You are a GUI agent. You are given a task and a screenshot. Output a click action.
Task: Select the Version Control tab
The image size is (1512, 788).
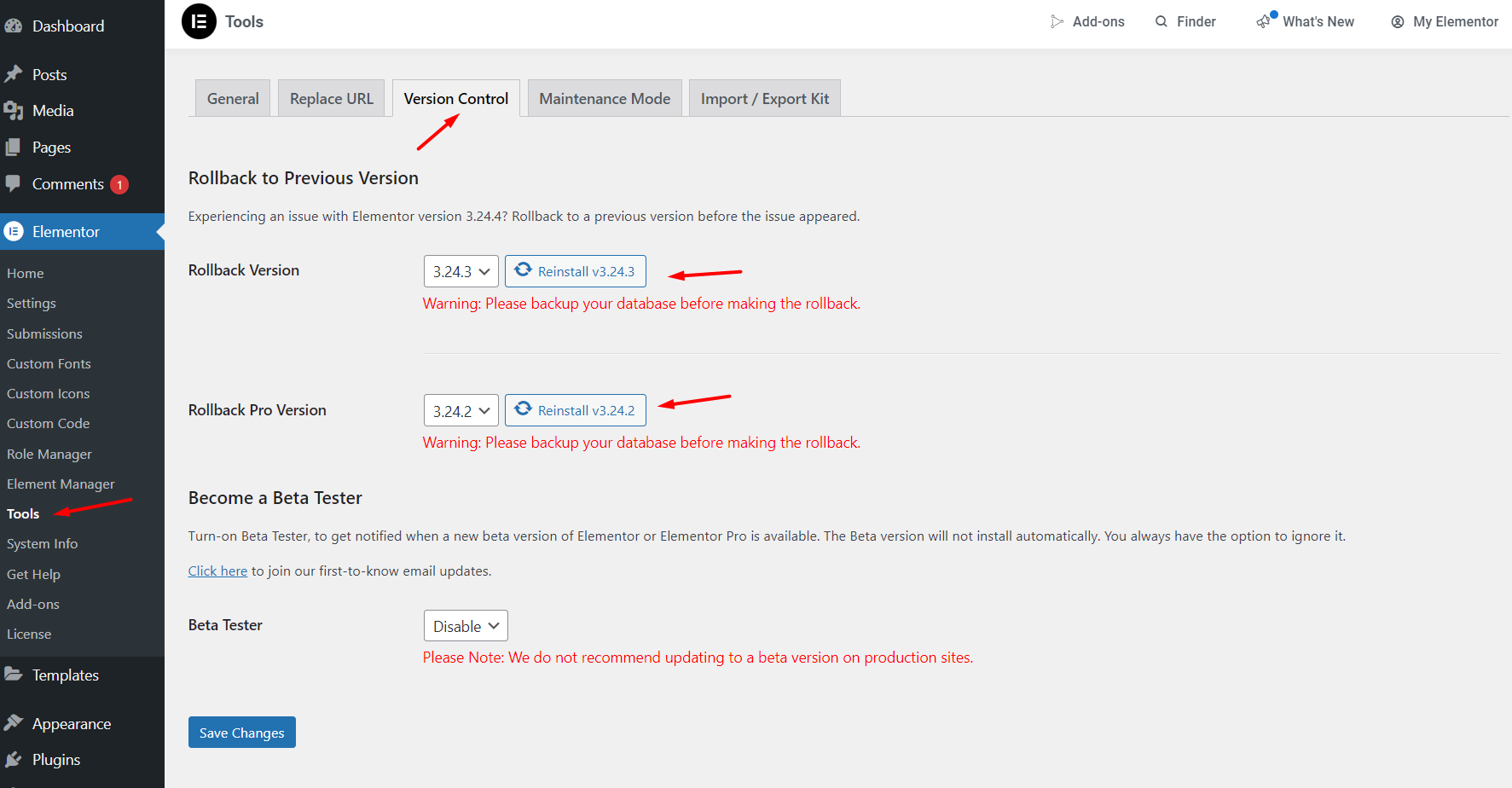point(456,98)
